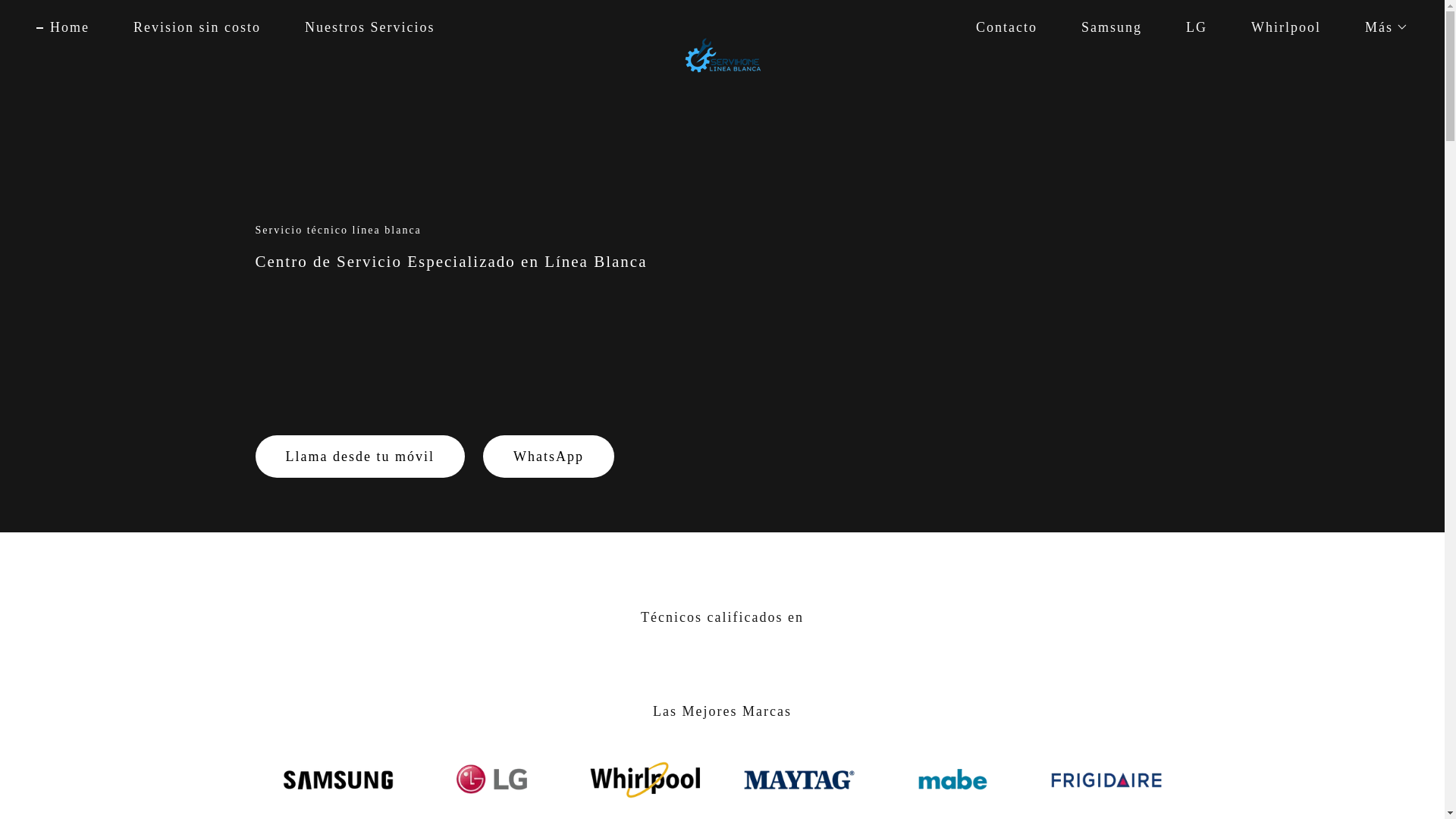
Task: Open the Samsung nav link
Action: [x=1111, y=27]
